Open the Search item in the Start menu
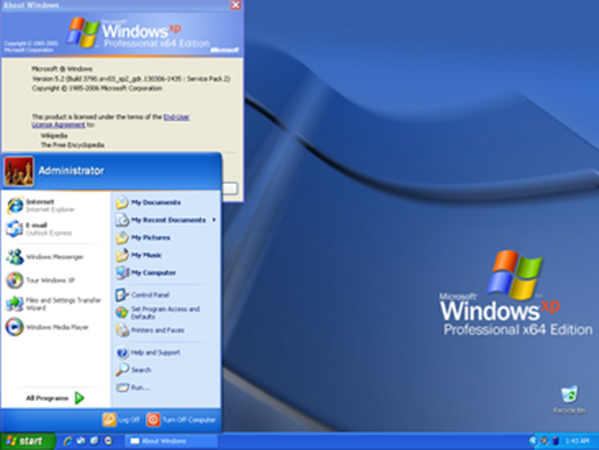 (x=167, y=370)
